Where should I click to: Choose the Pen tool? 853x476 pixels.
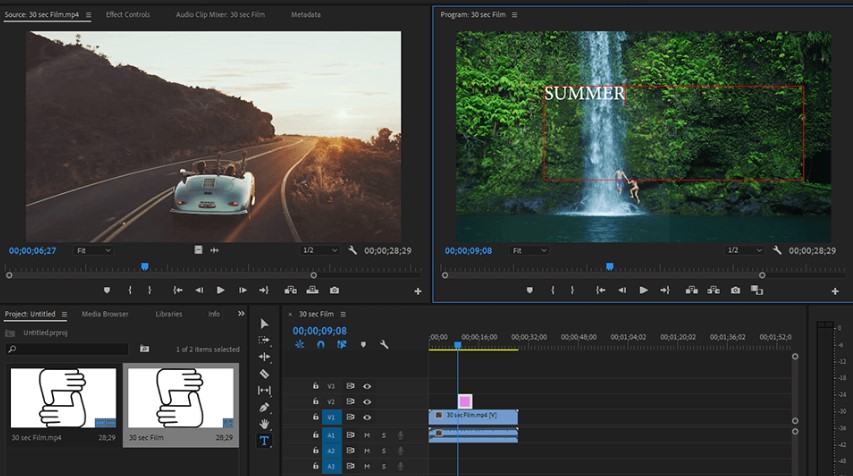264,408
